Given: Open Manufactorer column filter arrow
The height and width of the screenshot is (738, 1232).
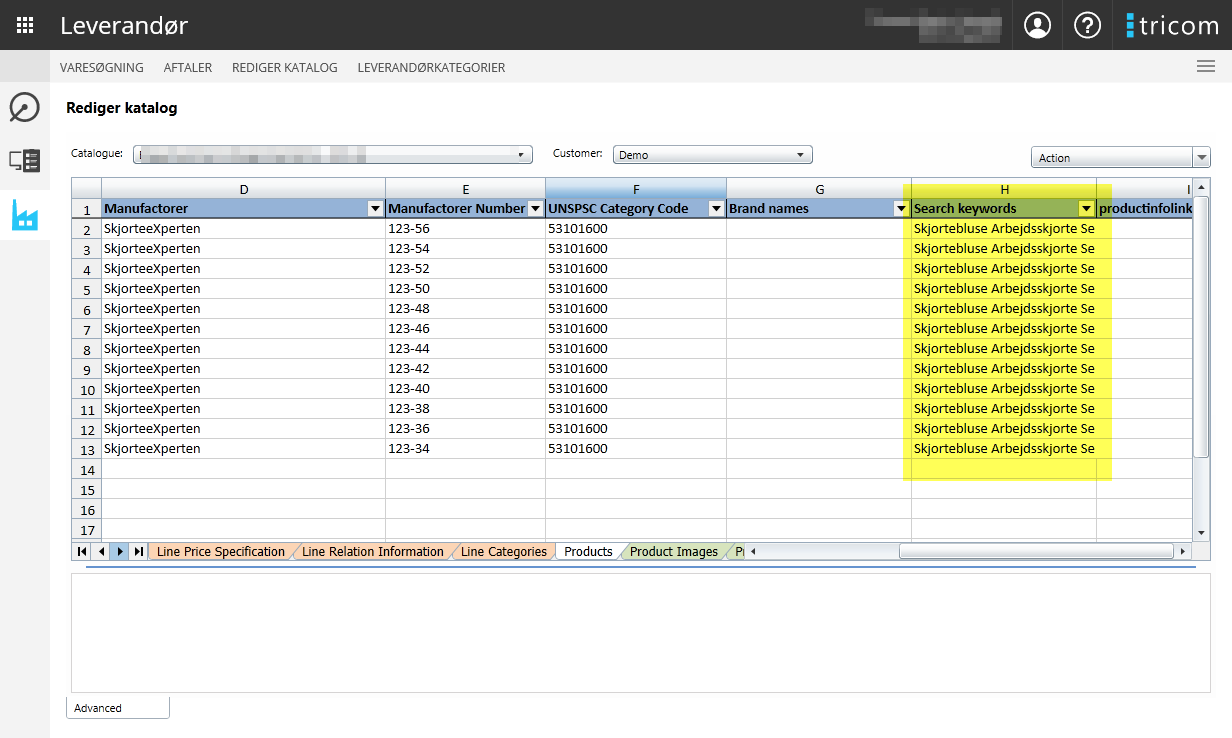Looking at the screenshot, I should click(x=375, y=209).
